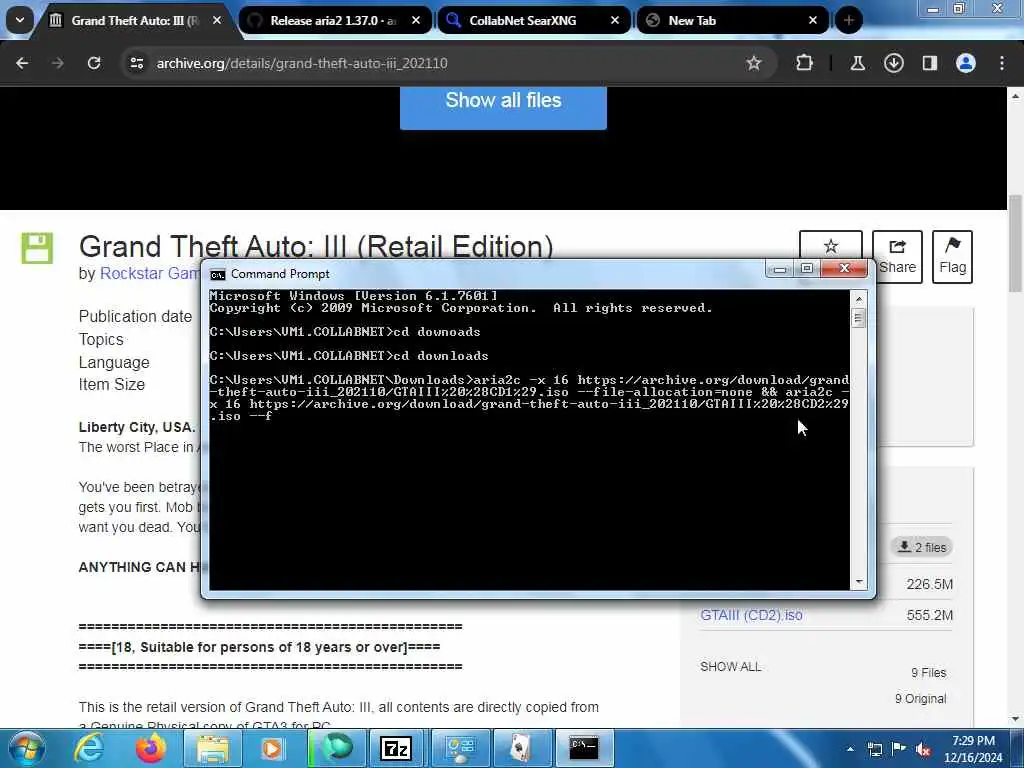
Task: Select the Command Prompt taskbar button
Action: (583, 748)
